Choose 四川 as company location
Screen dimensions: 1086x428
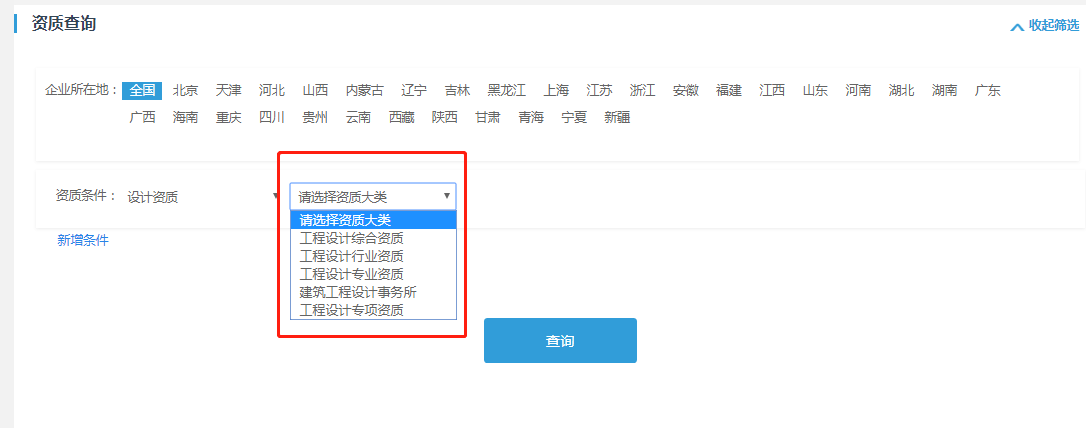pyautogui.click(x=271, y=117)
